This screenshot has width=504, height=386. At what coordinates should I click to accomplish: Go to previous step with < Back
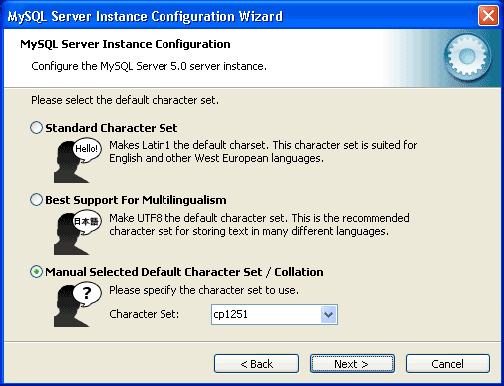256,364
